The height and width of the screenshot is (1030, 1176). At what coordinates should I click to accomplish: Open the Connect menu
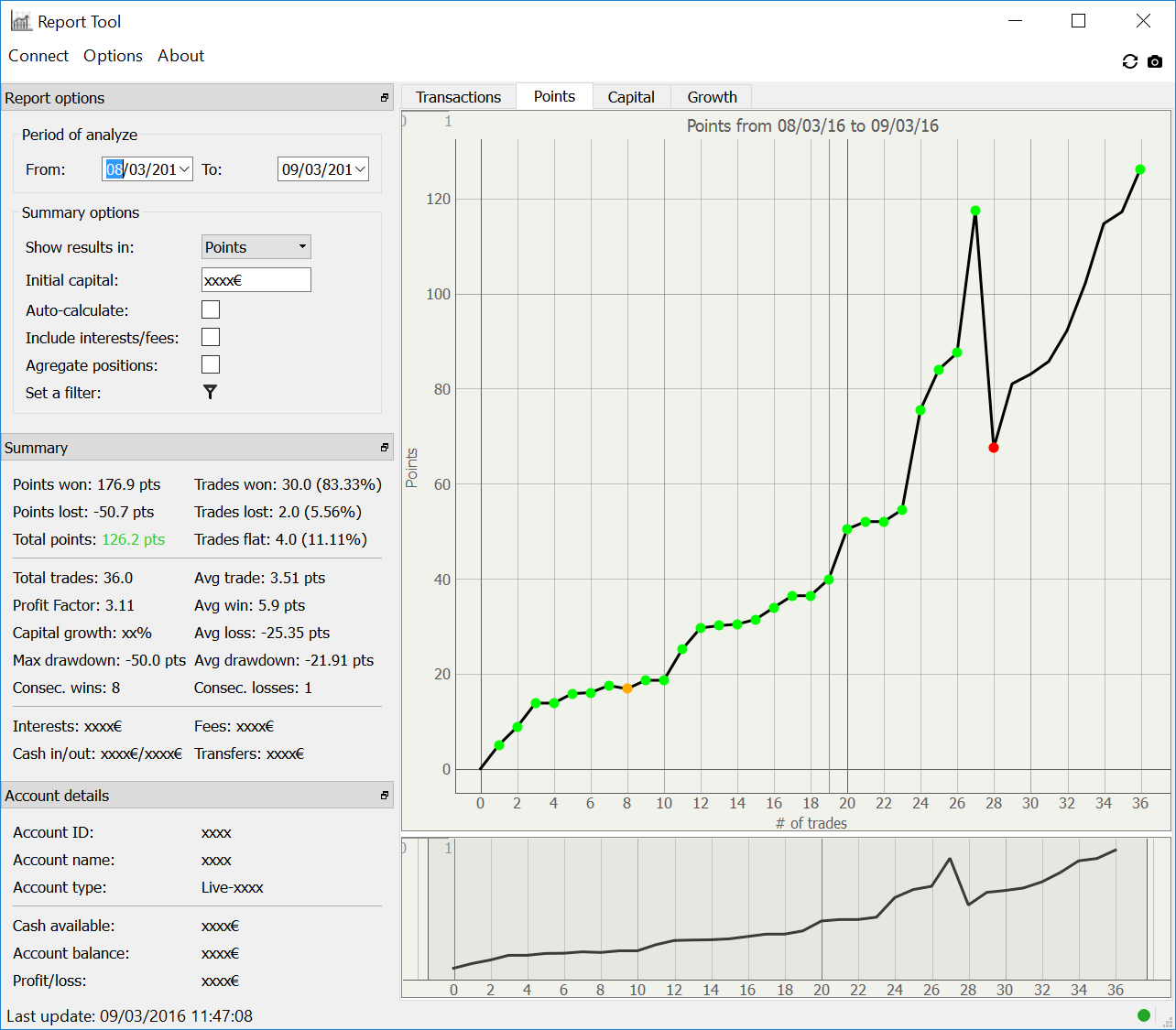38,56
